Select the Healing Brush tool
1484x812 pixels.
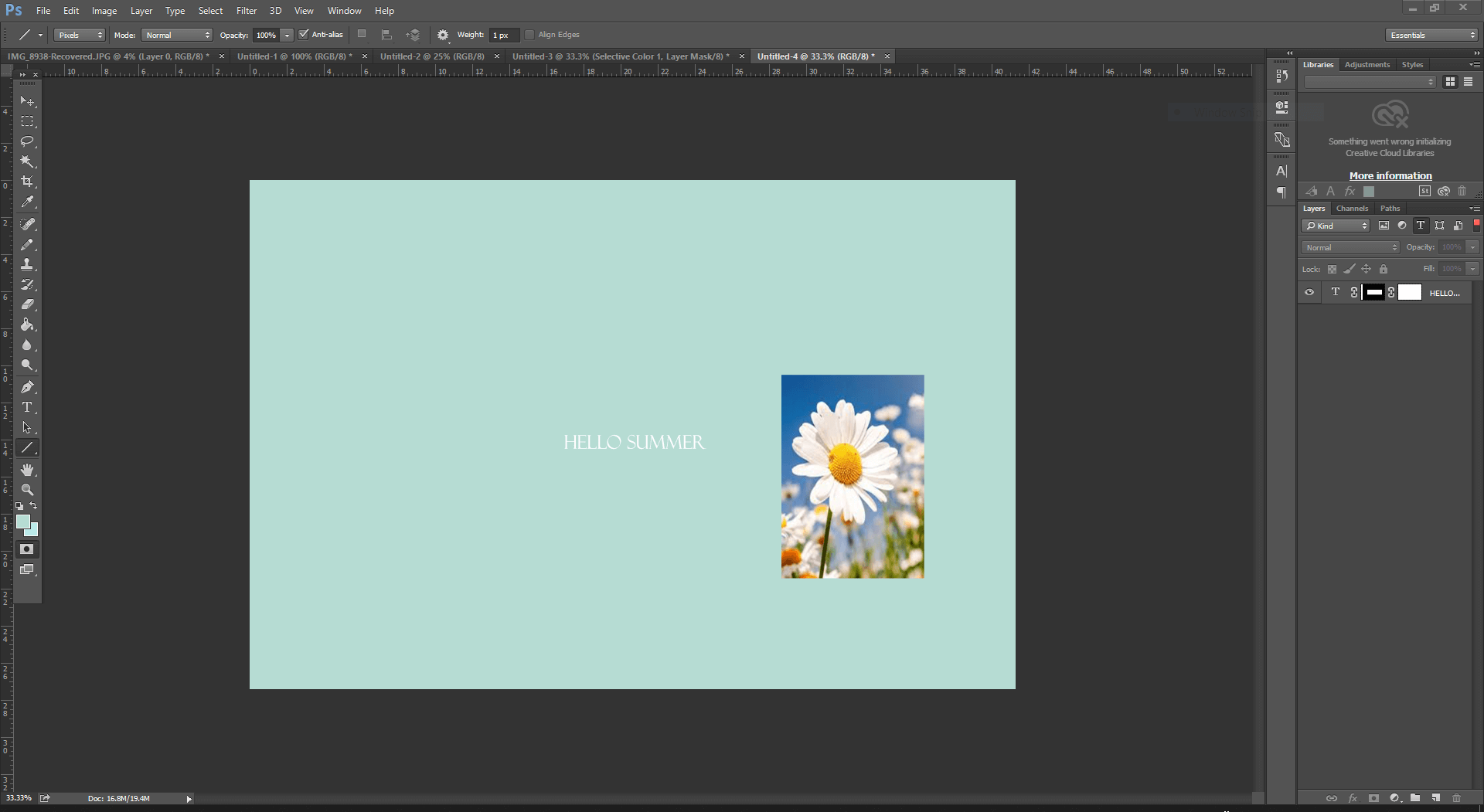28,224
